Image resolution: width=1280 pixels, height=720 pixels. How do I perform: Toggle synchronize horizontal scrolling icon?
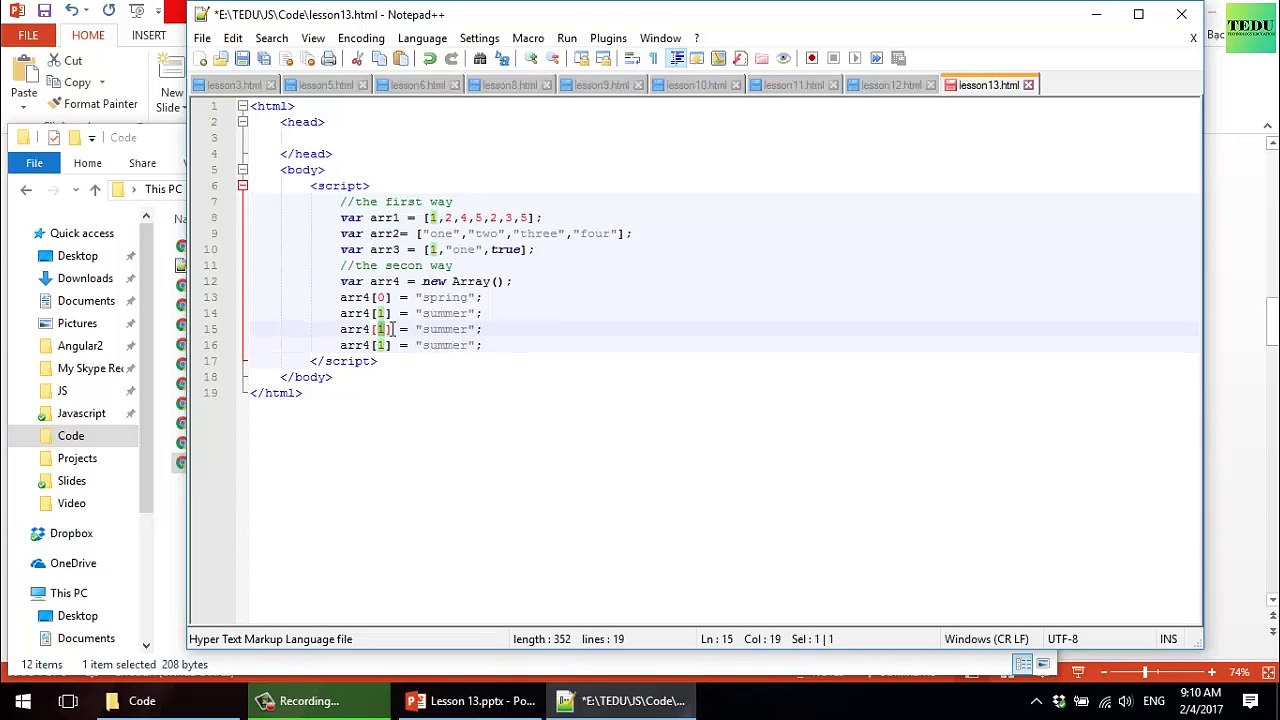click(603, 59)
